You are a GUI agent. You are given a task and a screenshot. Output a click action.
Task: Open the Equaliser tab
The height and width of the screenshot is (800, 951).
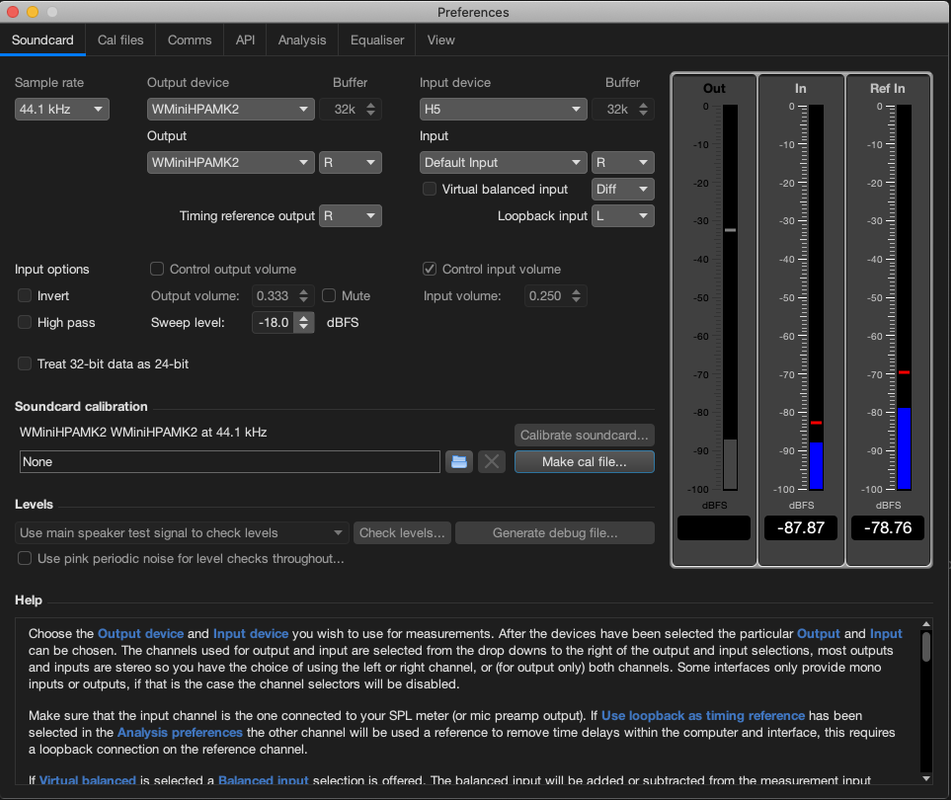click(x=377, y=40)
